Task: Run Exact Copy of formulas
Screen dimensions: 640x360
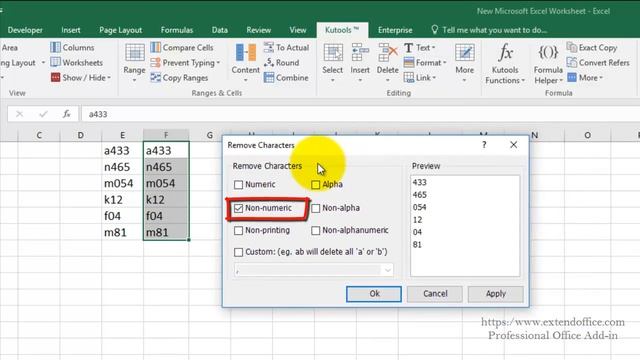Action: point(592,47)
